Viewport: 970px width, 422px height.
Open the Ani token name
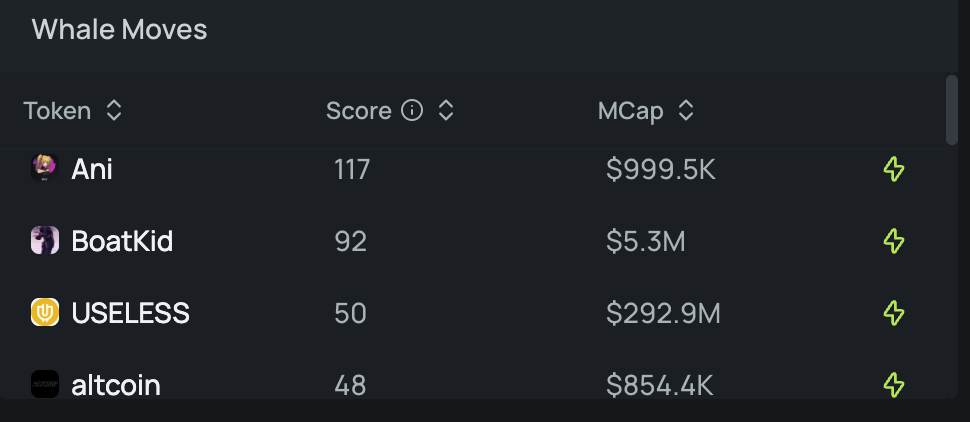[x=92, y=169]
